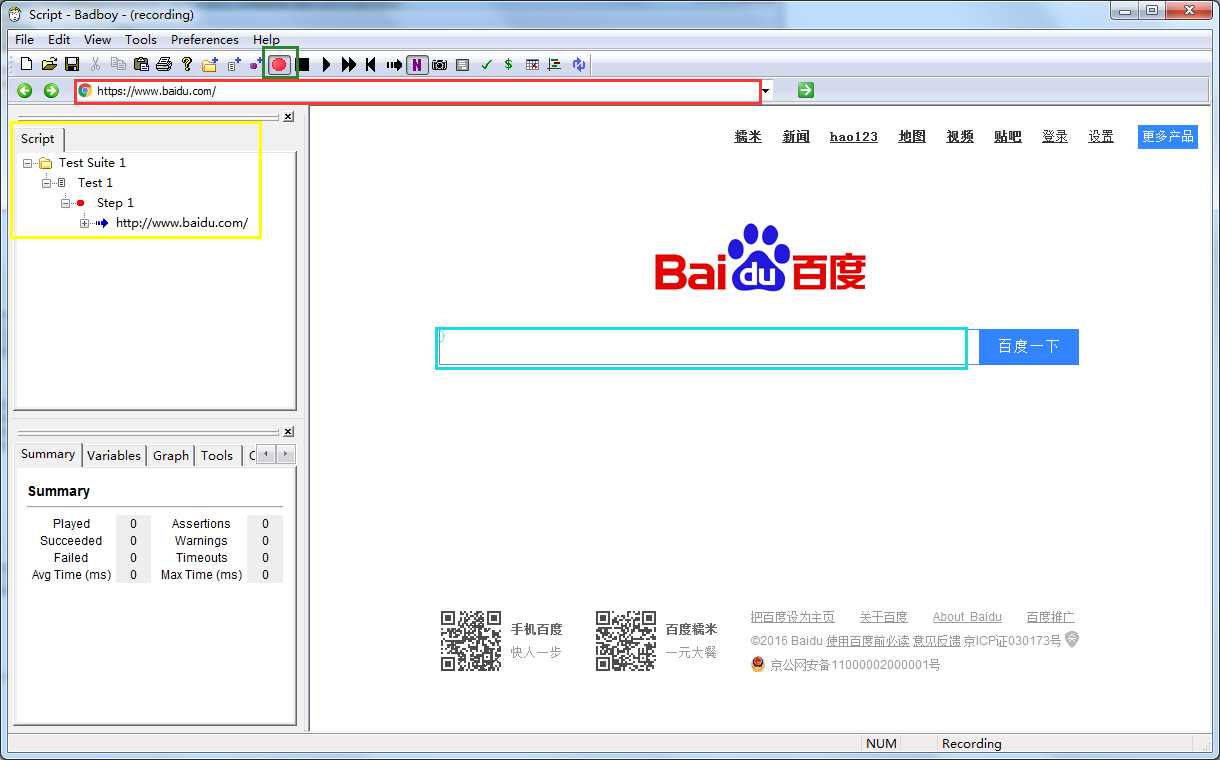The width and height of the screenshot is (1220, 760).
Task: Open the View menu
Action: pos(97,39)
